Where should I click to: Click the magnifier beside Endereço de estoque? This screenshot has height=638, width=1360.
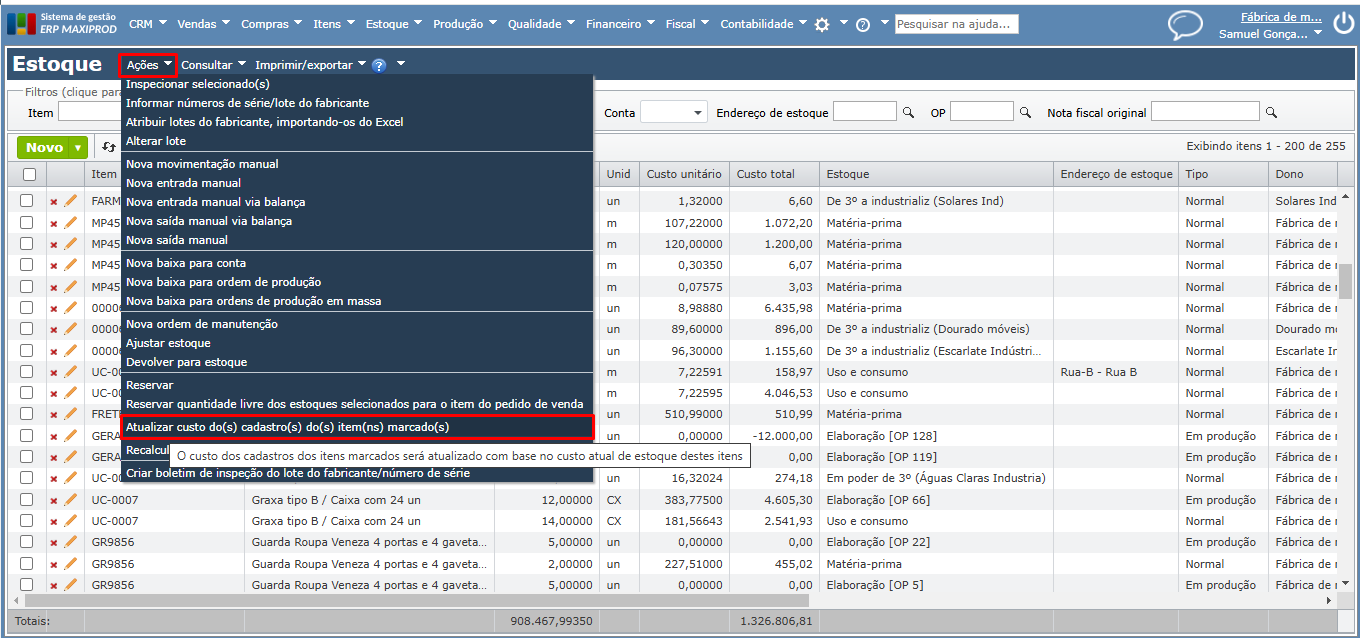(x=908, y=113)
